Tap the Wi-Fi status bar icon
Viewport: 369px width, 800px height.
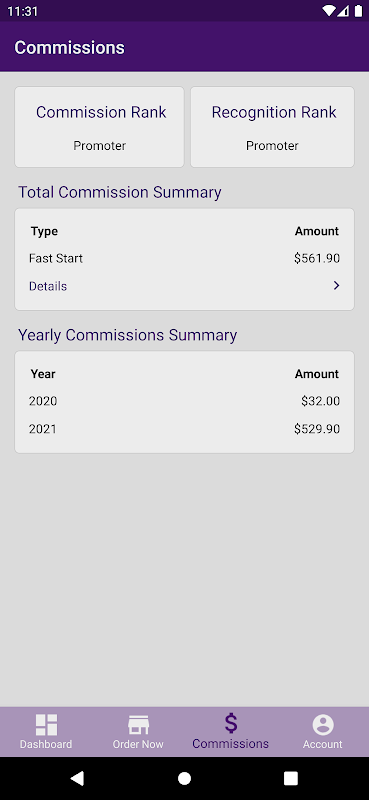point(329,10)
